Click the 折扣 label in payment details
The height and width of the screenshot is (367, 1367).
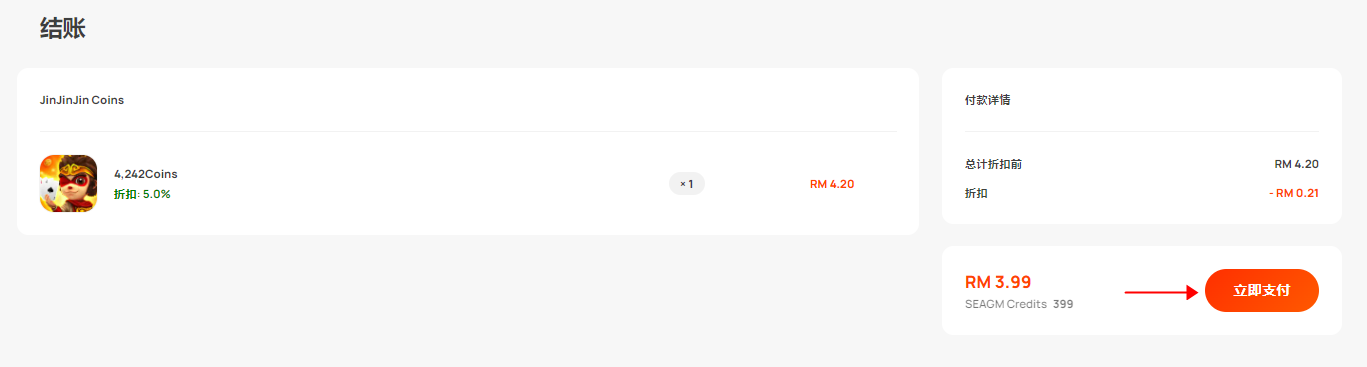point(976,193)
